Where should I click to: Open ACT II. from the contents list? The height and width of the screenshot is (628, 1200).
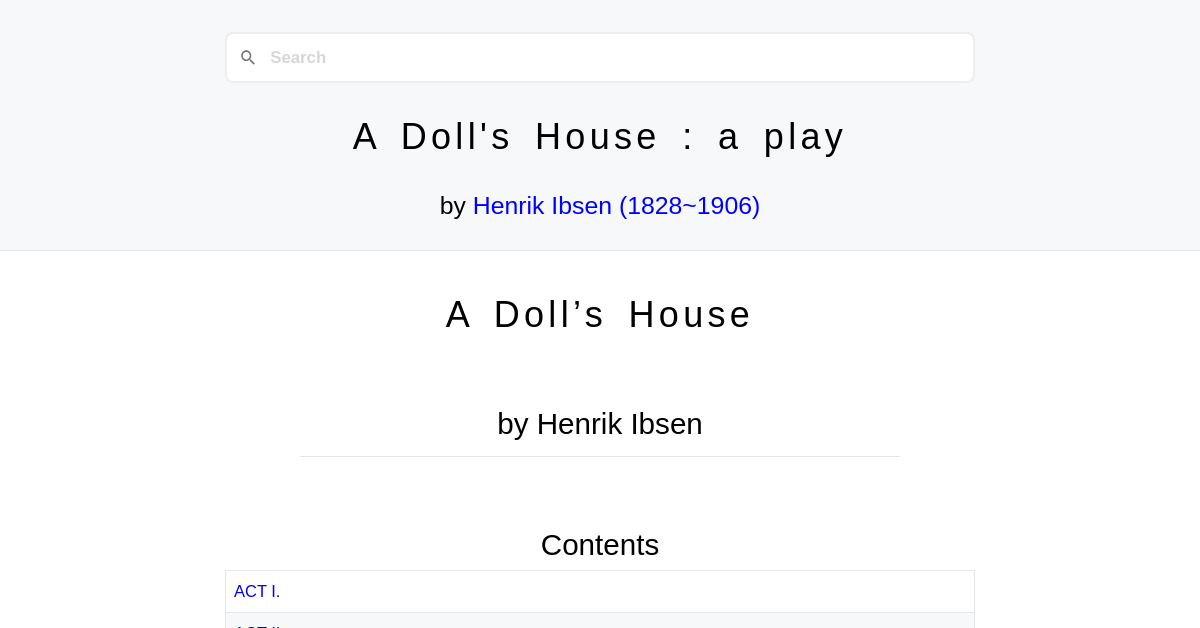pos(258,625)
